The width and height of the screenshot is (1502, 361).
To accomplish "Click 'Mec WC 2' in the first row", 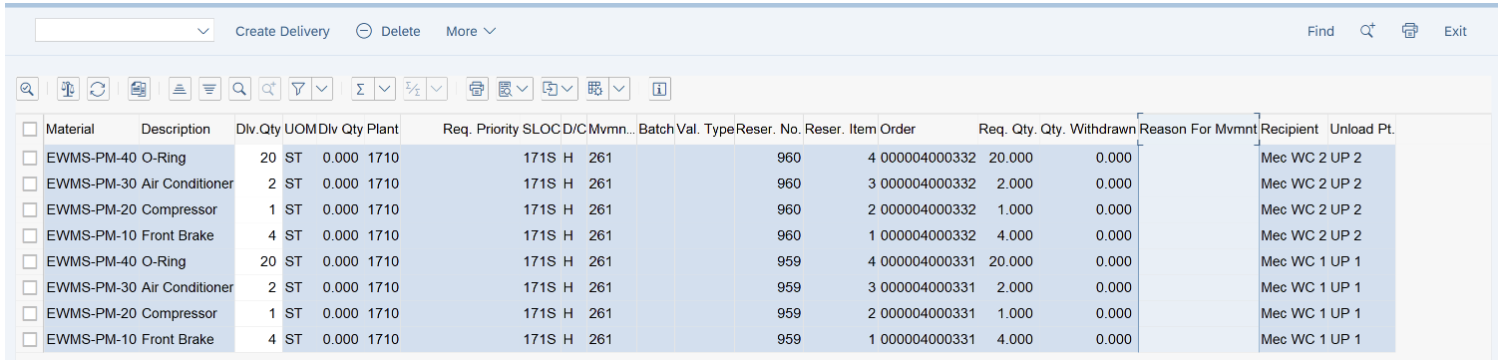I will 1291,158.
